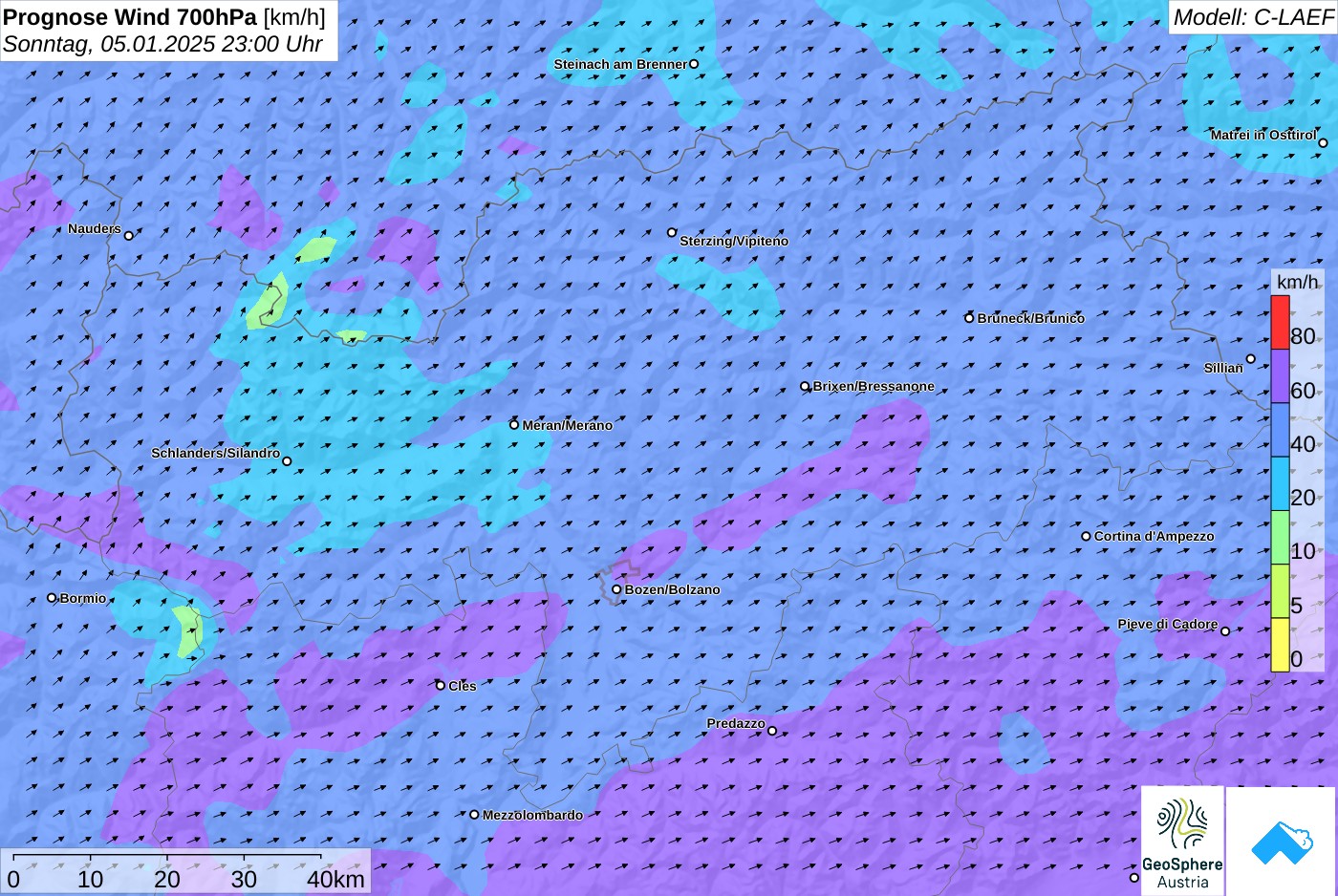The image size is (1338, 896).
Task: Select the Mezzolombardo town label
Action: (x=532, y=815)
